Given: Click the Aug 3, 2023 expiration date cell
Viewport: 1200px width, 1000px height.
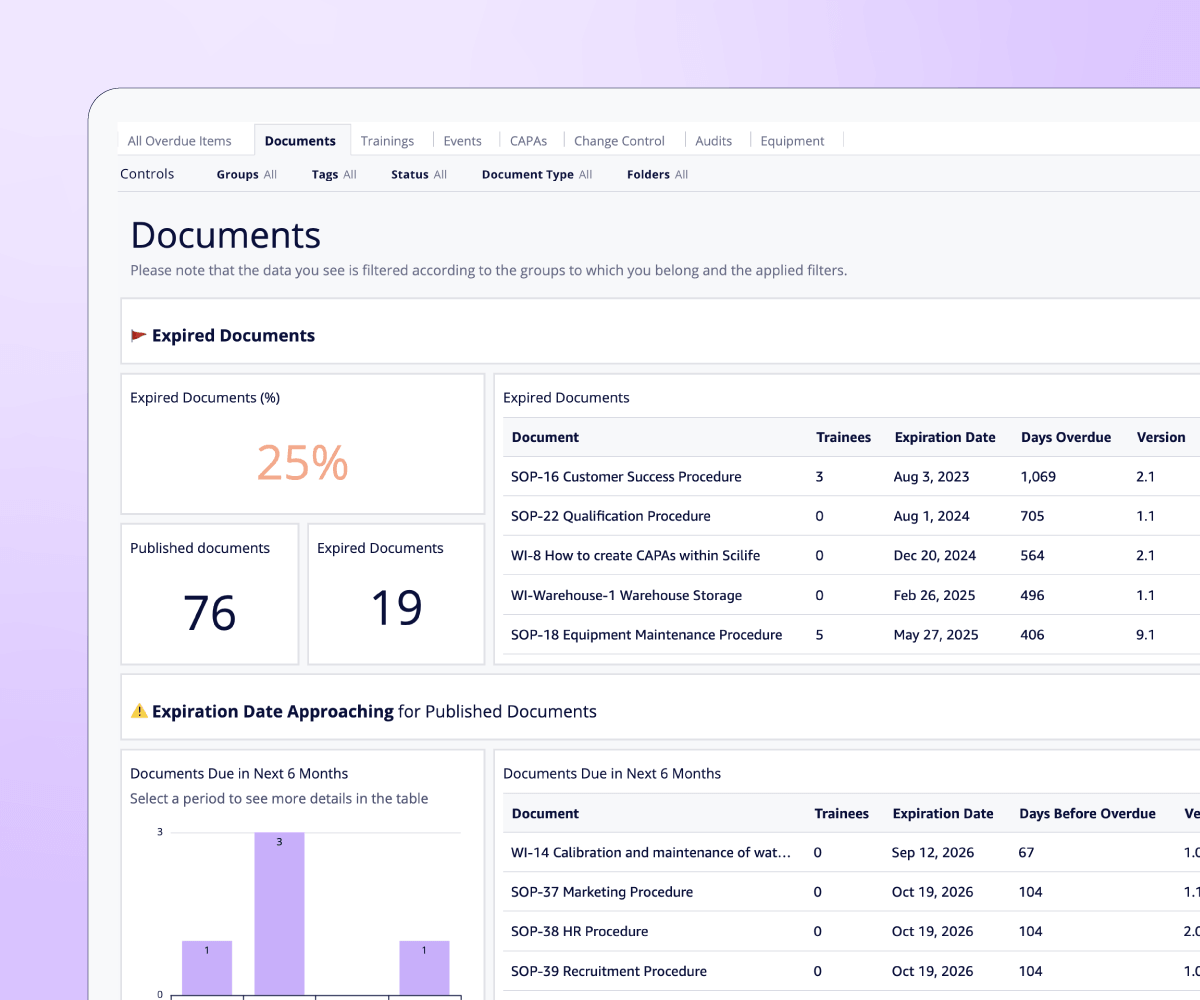Looking at the screenshot, I should (x=931, y=477).
